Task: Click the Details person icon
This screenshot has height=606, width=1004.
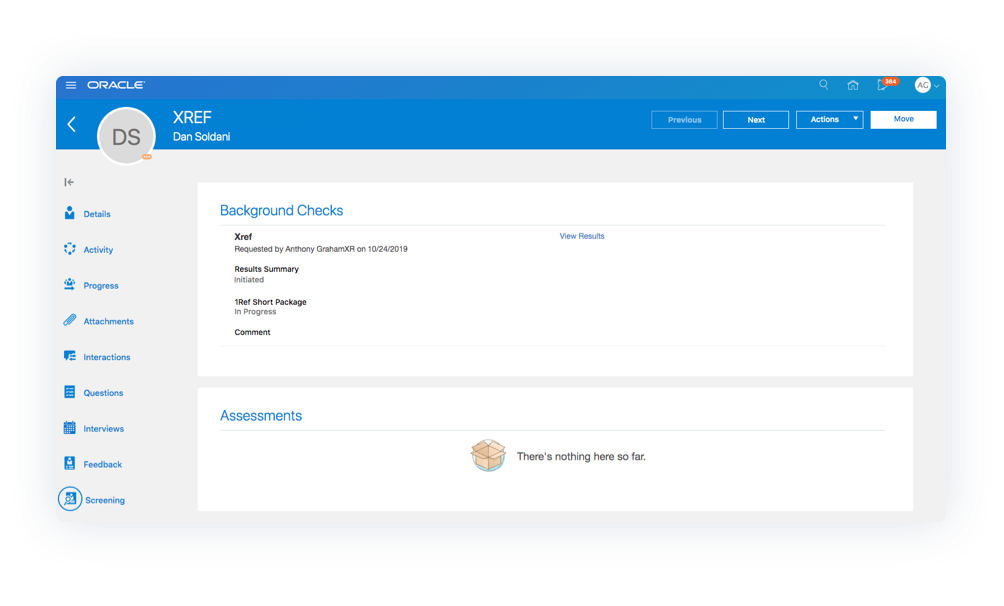Action: [69, 213]
